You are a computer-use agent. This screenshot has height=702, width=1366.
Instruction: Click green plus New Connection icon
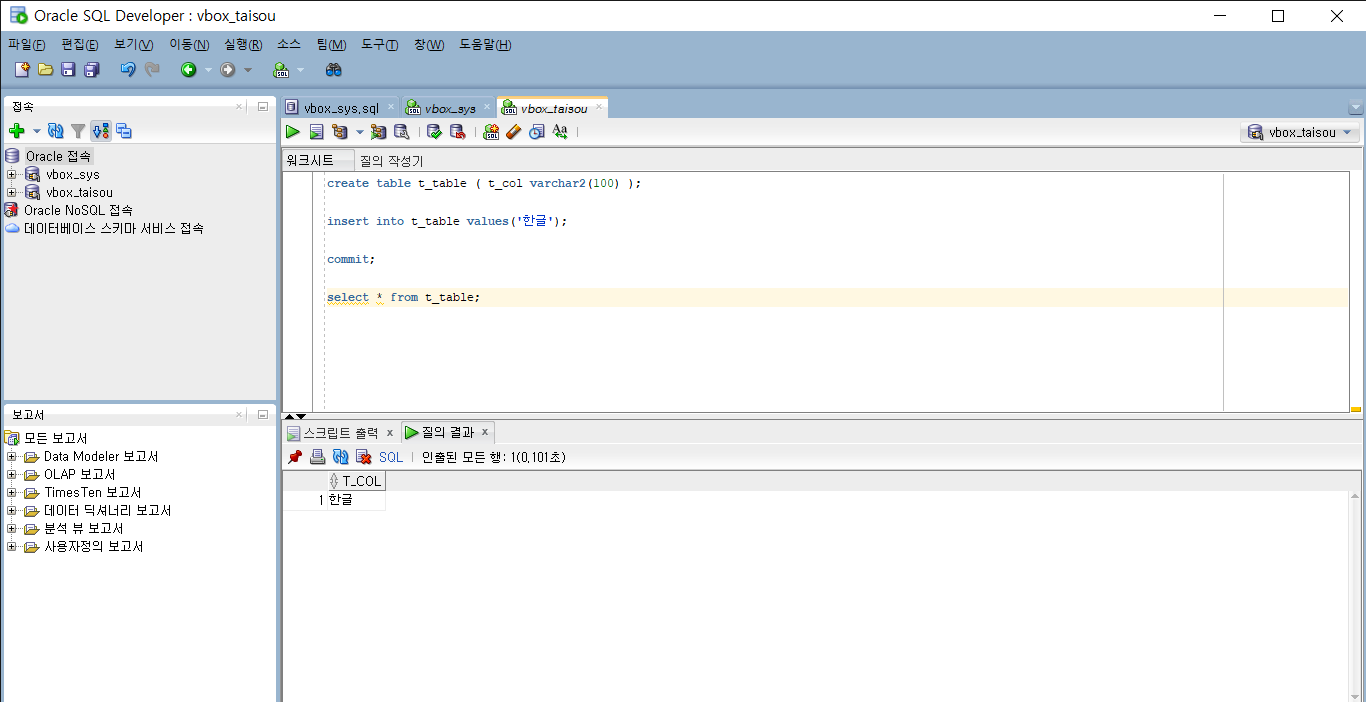[16, 131]
